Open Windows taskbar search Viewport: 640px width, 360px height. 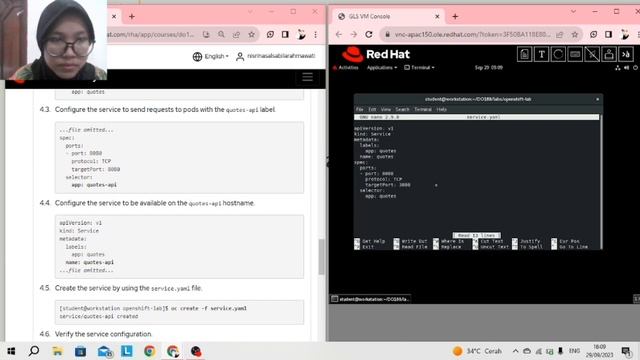[x=34, y=351]
